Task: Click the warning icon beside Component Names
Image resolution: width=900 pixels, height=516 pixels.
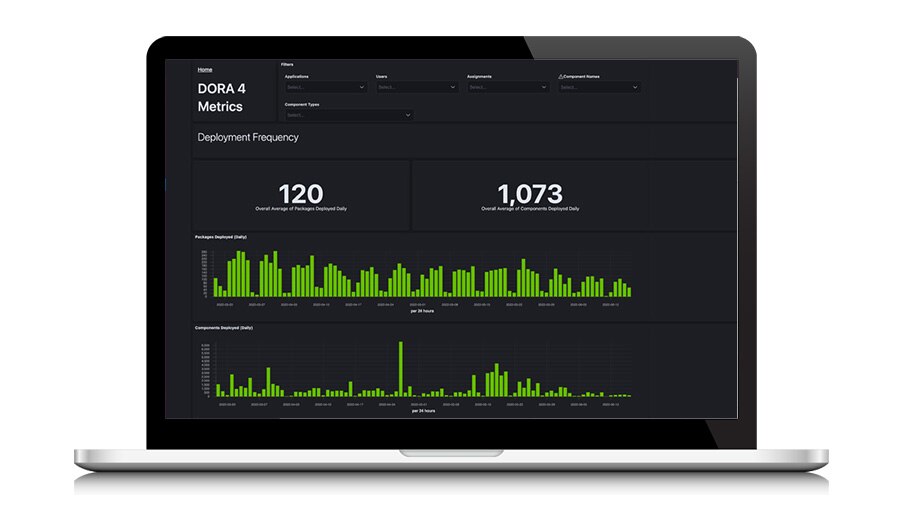Action: point(561,76)
